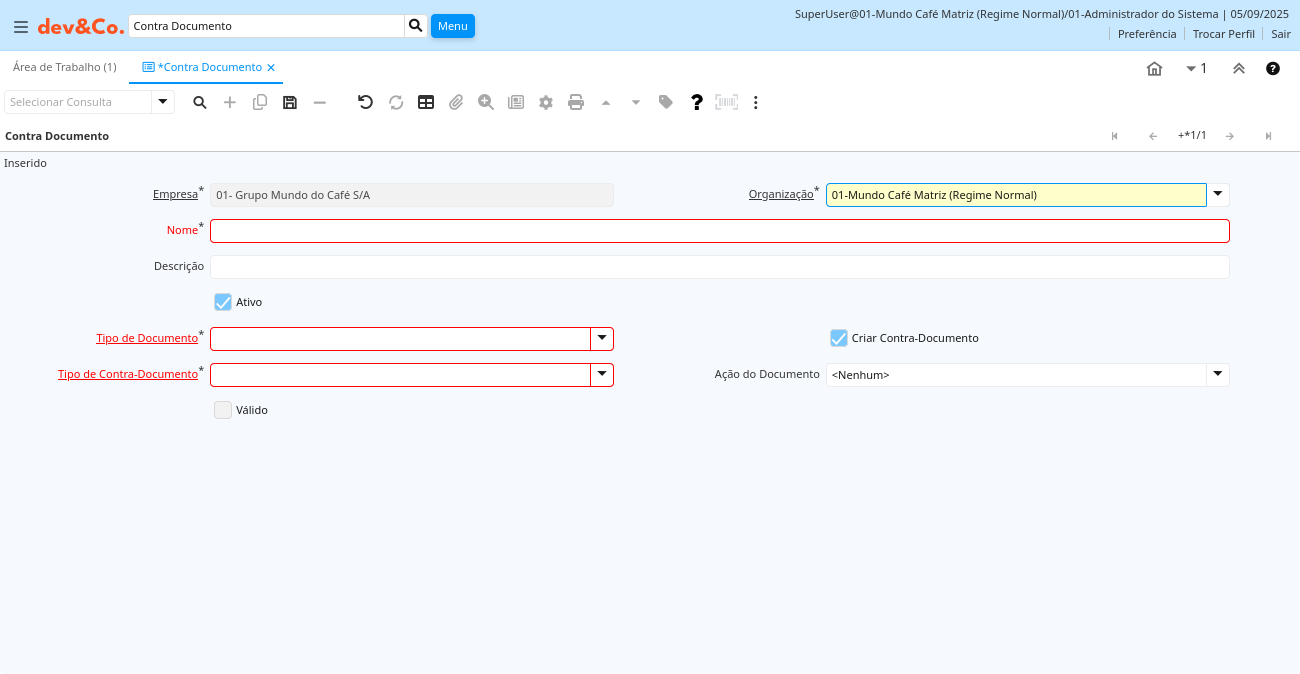Image resolution: width=1300 pixels, height=674 pixels.
Task: Expand the Organização dropdown arrow
Action: 1218,195
